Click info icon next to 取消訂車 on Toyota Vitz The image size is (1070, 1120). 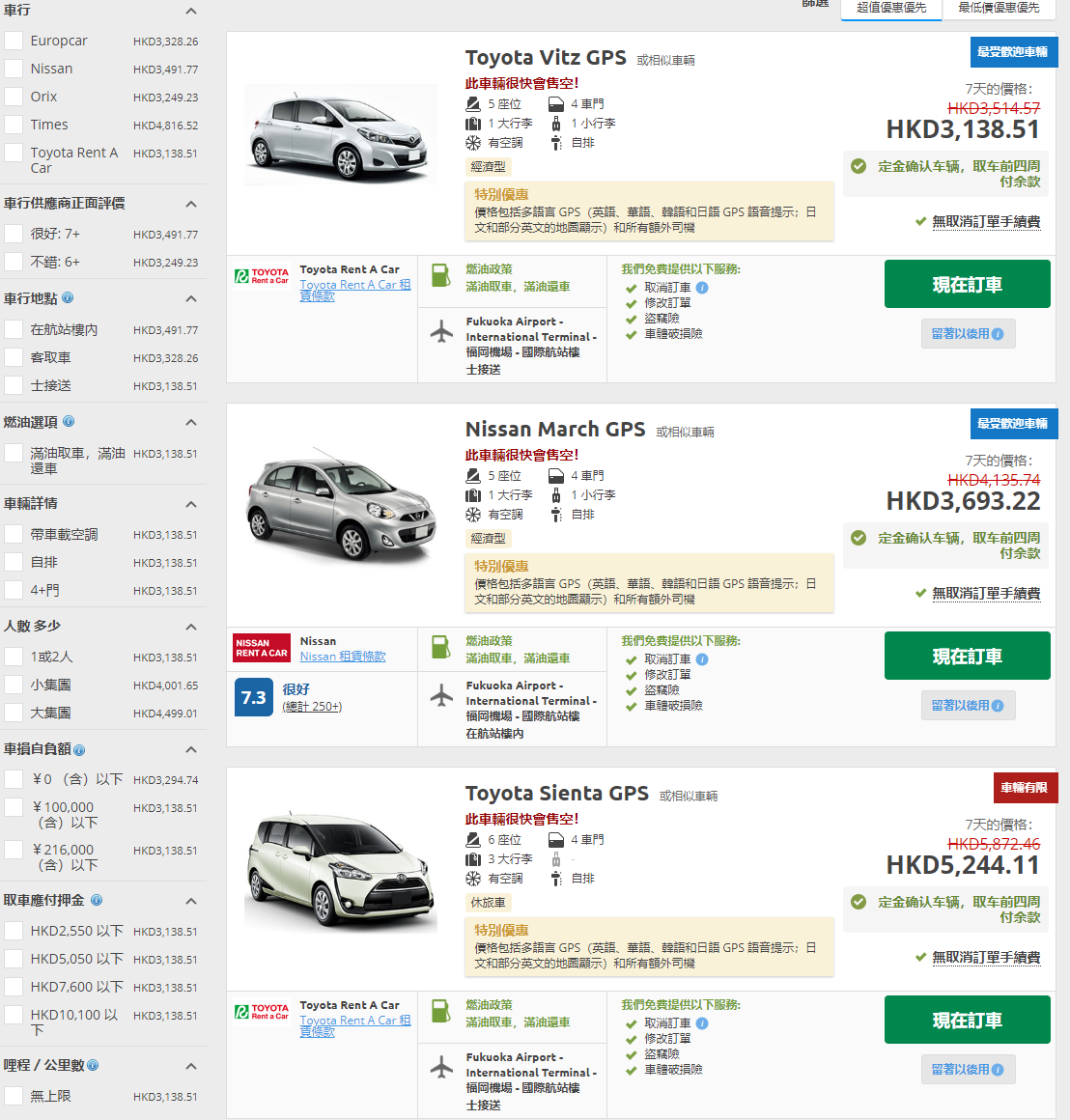point(702,288)
